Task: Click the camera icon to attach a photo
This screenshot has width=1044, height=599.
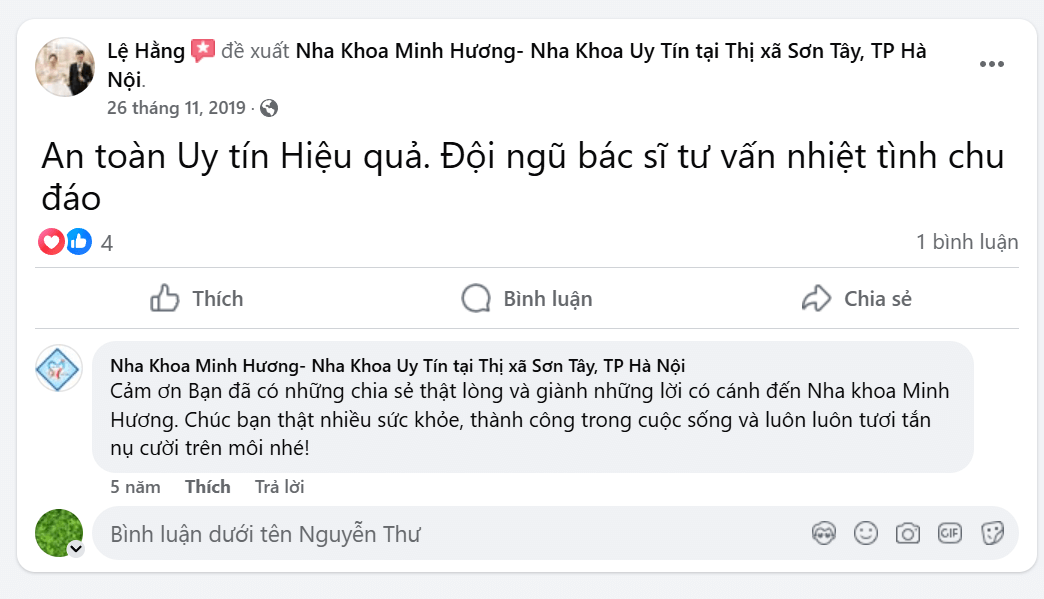Action: [908, 533]
